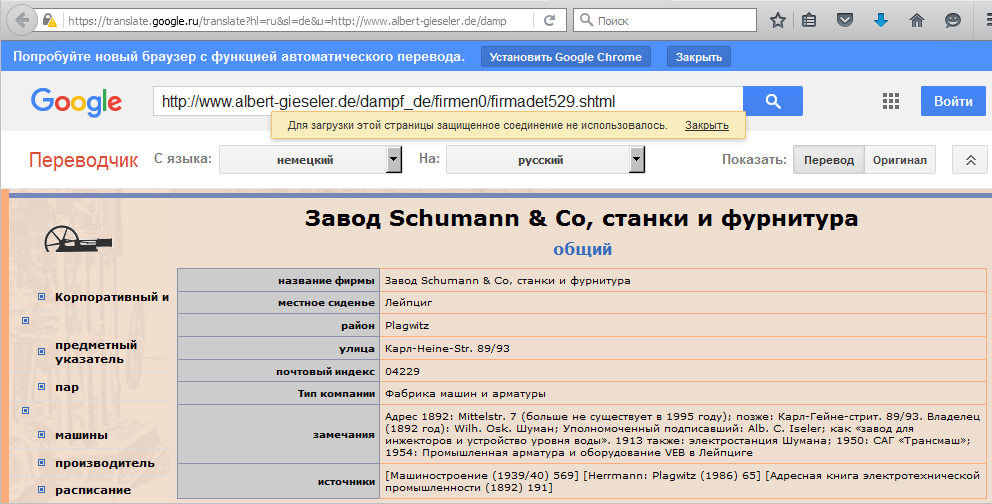Click the bullet icon next to Корпоративный и

tap(42, 297)
